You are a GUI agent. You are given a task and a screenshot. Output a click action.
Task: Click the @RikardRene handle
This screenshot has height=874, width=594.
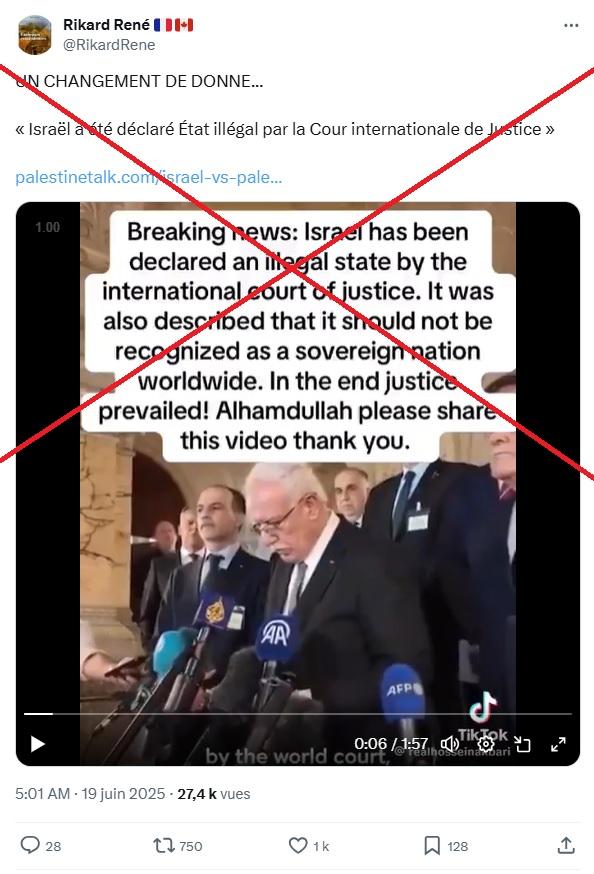(109, 45)
